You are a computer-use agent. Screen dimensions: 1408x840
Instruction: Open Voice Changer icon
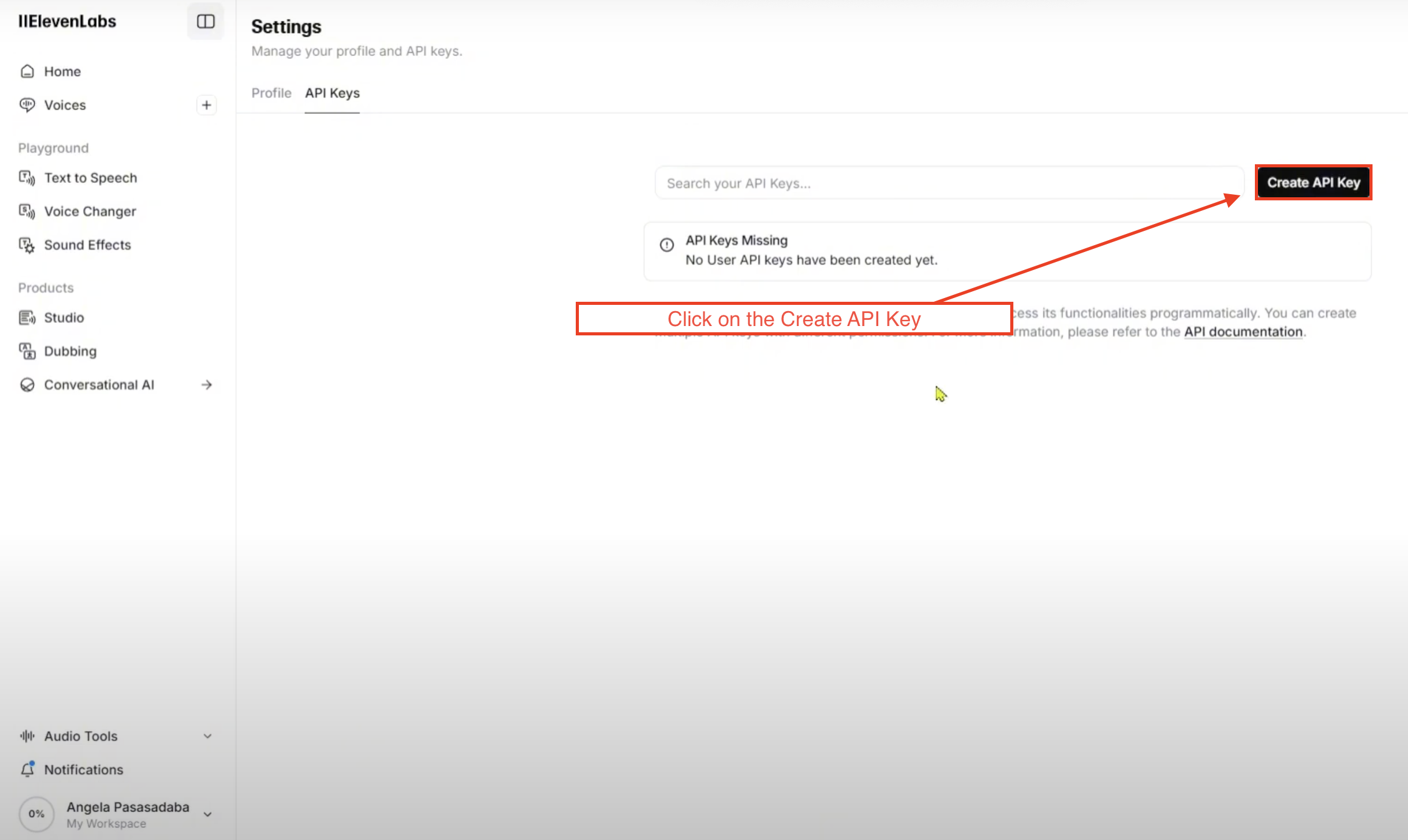(x=27, y=212)
